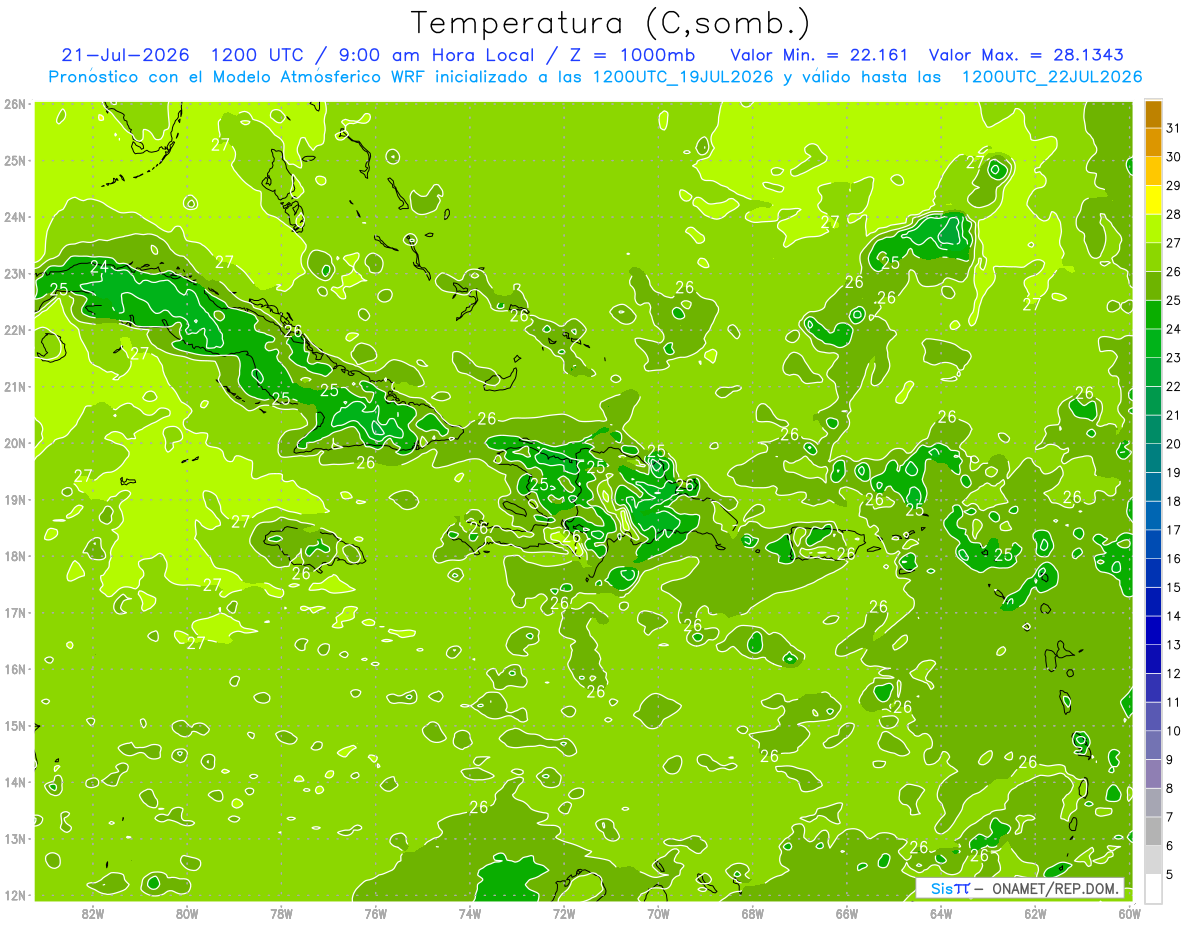The height and width of the screenshot is (927, 1200).
Task: Click the '24N' latitude label
Action: [x=15, y=217]
